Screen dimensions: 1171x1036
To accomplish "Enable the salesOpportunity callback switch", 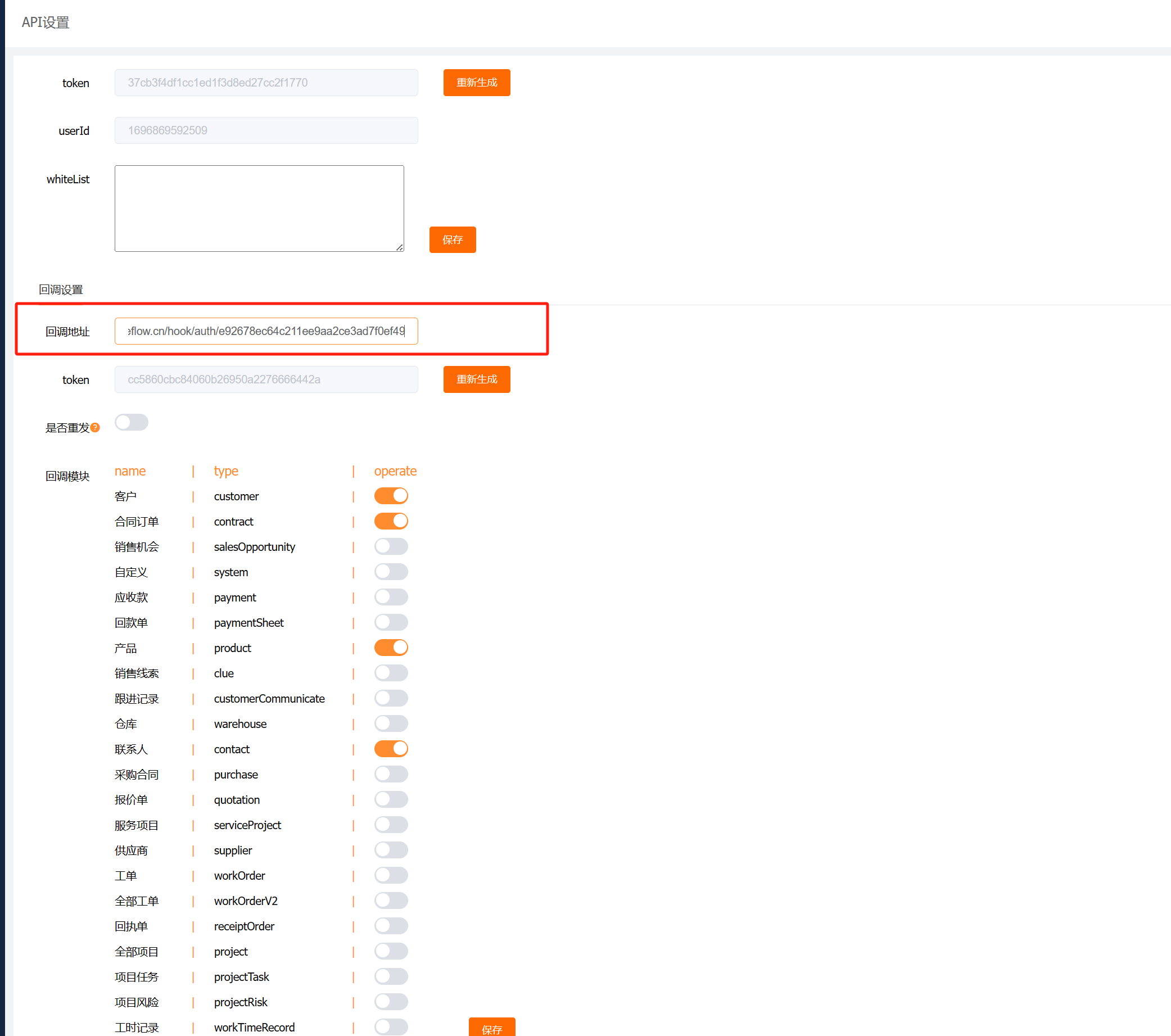I will 391,546.
